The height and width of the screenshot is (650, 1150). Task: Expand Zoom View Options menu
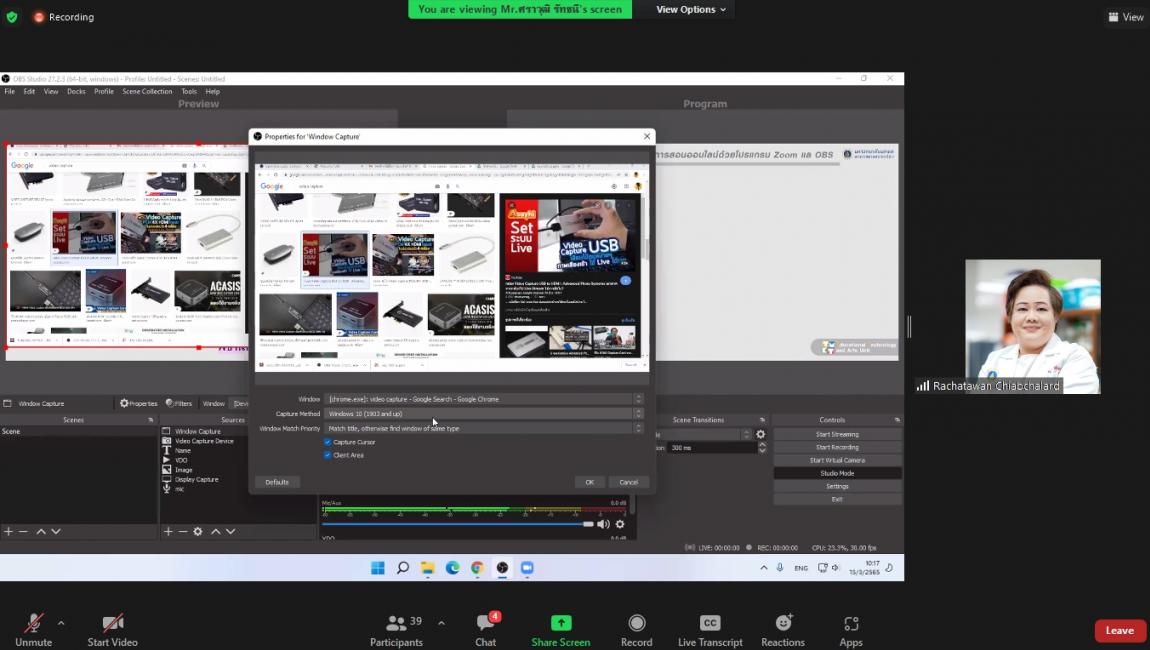(x=691, y=10)
